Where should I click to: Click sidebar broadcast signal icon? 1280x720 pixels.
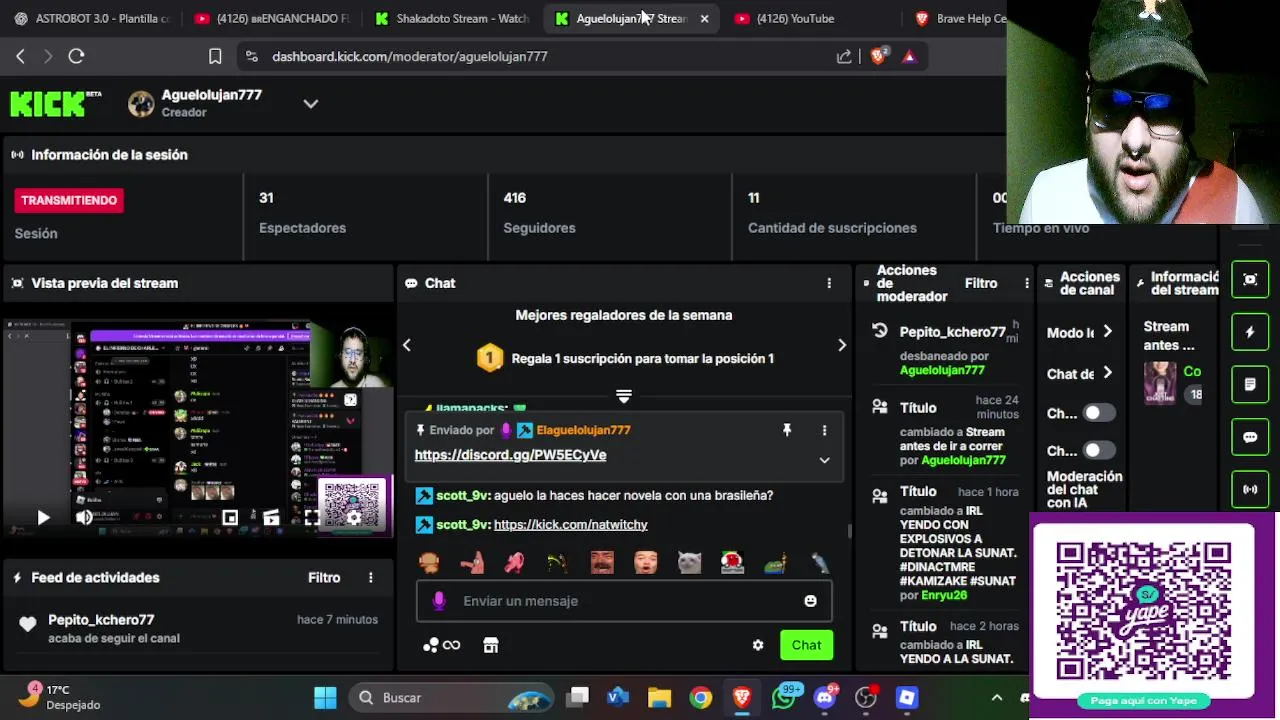point(1250,489)
